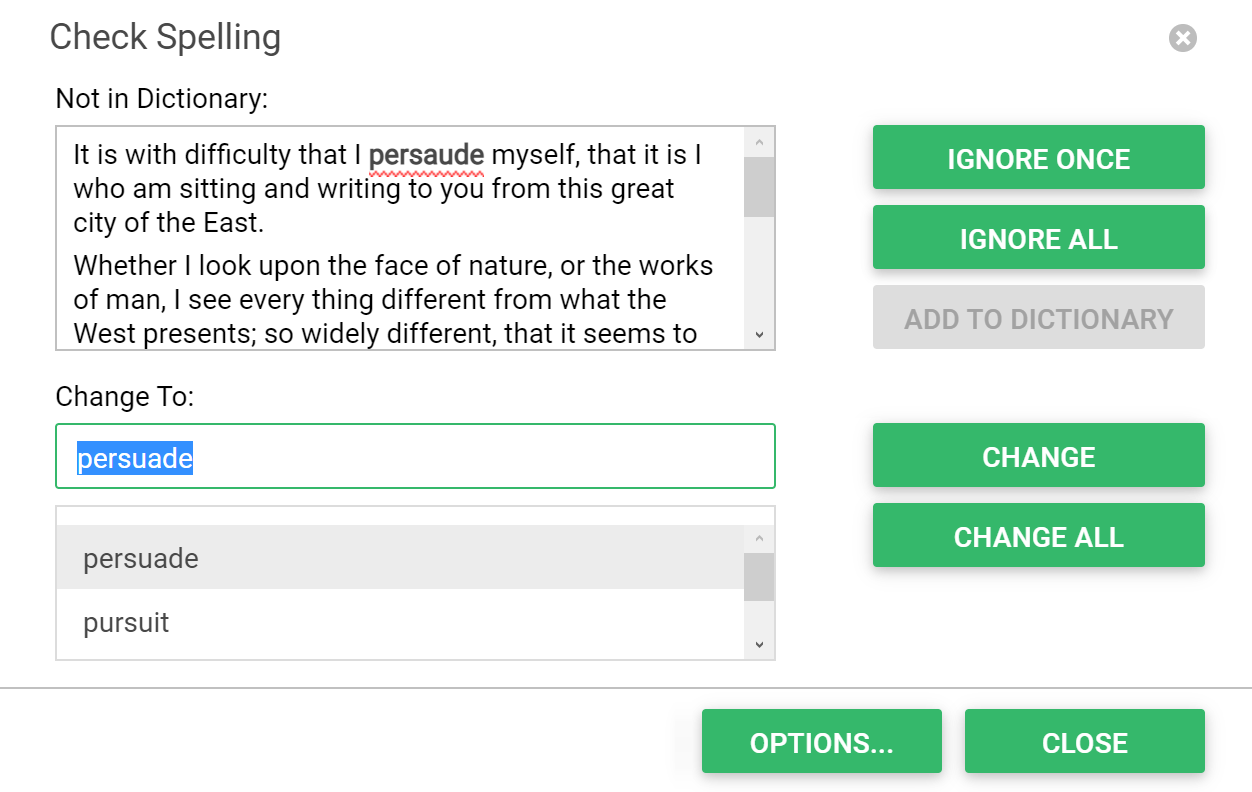Screen dimensions: 1252x792
Task: Apply the correction with the Change button
Action: click(1038, 456)
